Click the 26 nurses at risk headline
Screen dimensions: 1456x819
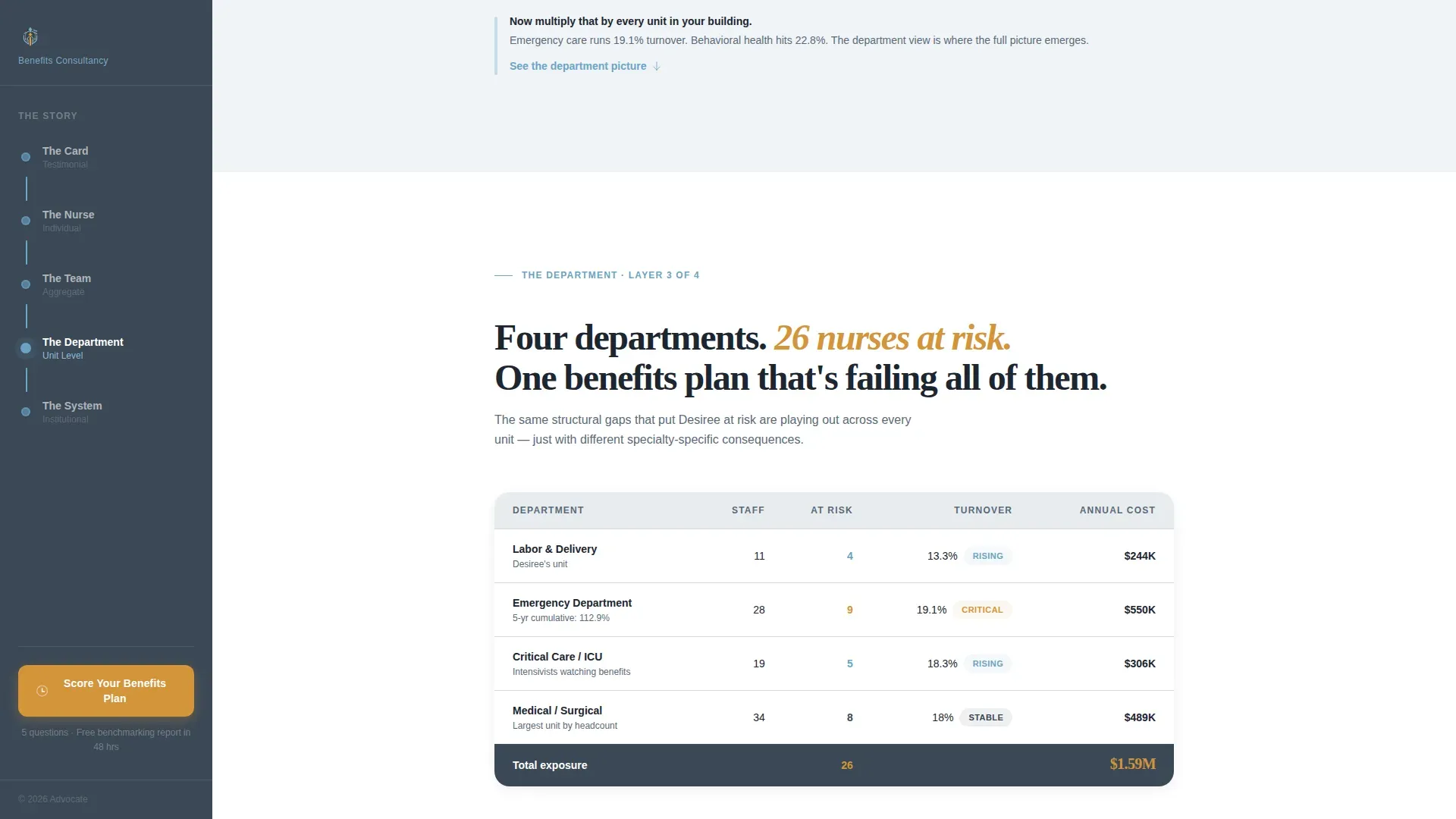point(893,338)
